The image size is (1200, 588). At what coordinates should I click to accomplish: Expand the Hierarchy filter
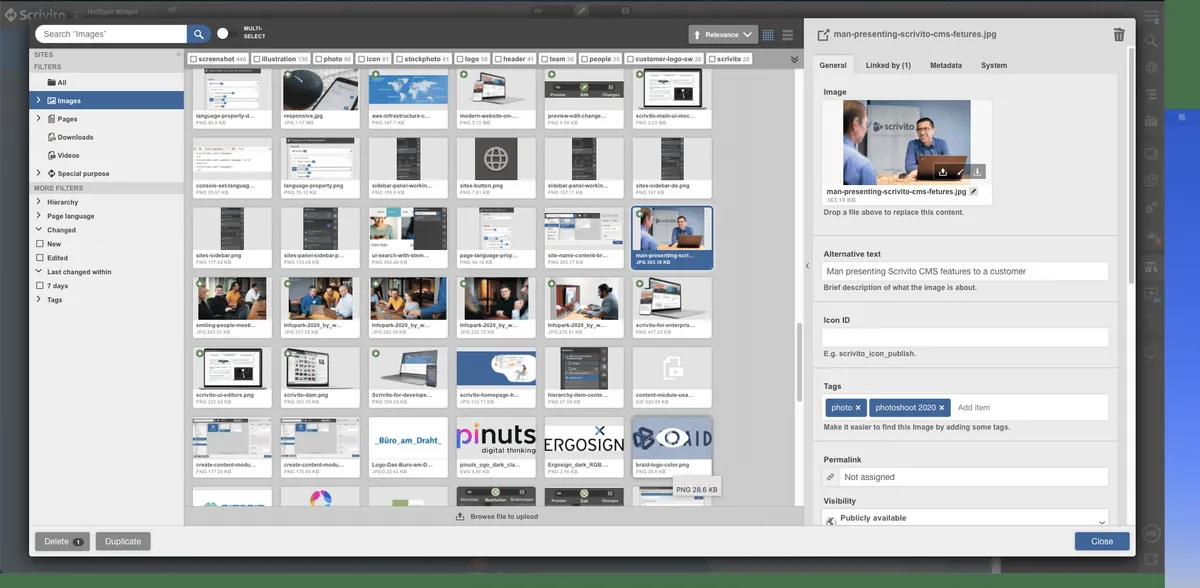(x=40, y=202)
